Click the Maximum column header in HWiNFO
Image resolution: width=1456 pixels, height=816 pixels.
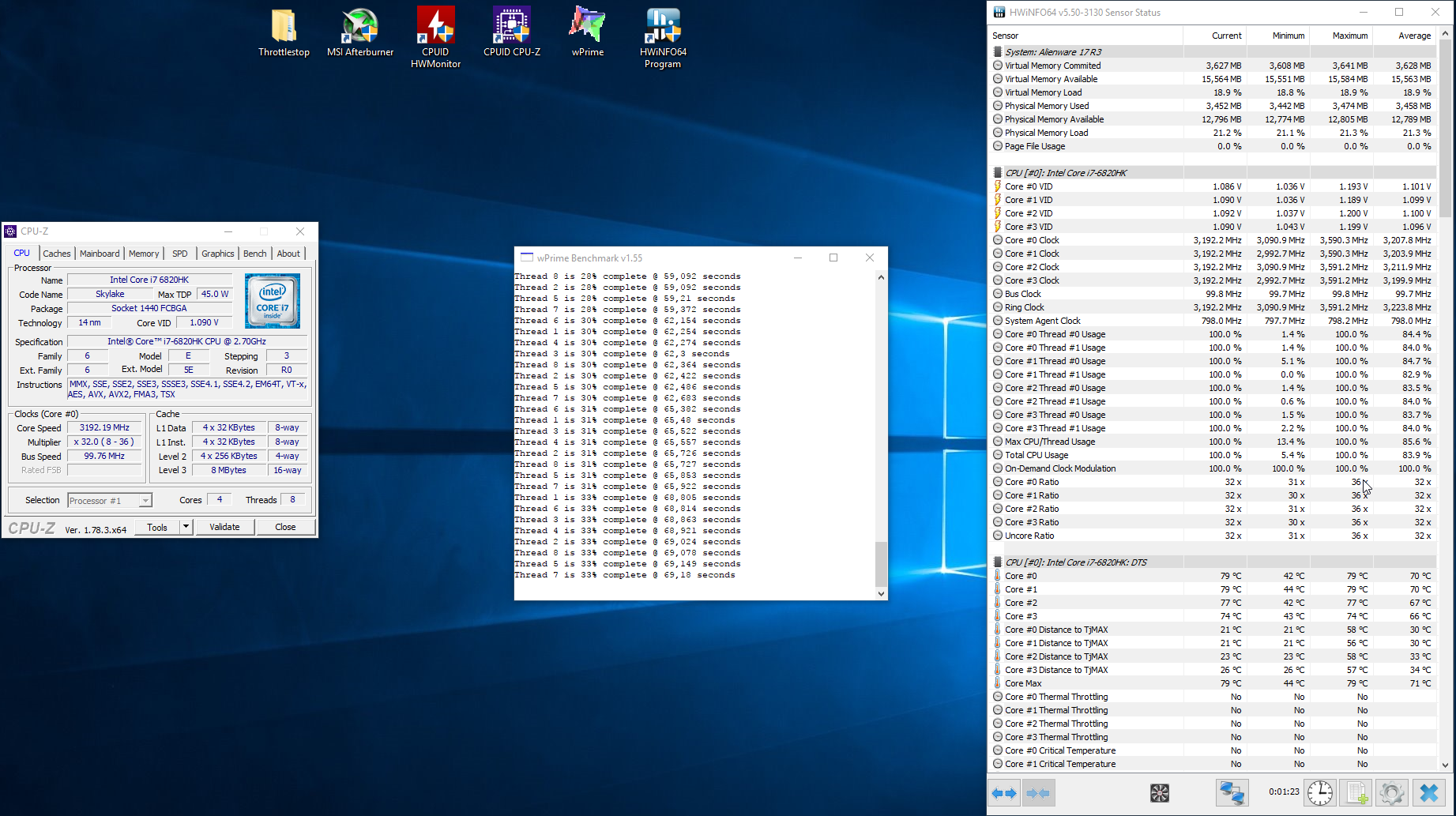1341,36
